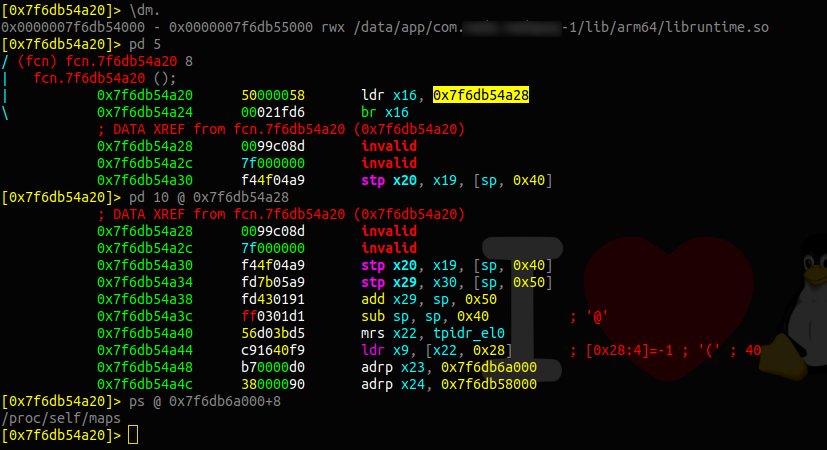Screen dimensions: 827x450
Task: Click opcode bytes ff0301d1
Action: click(x=273, y=316)
